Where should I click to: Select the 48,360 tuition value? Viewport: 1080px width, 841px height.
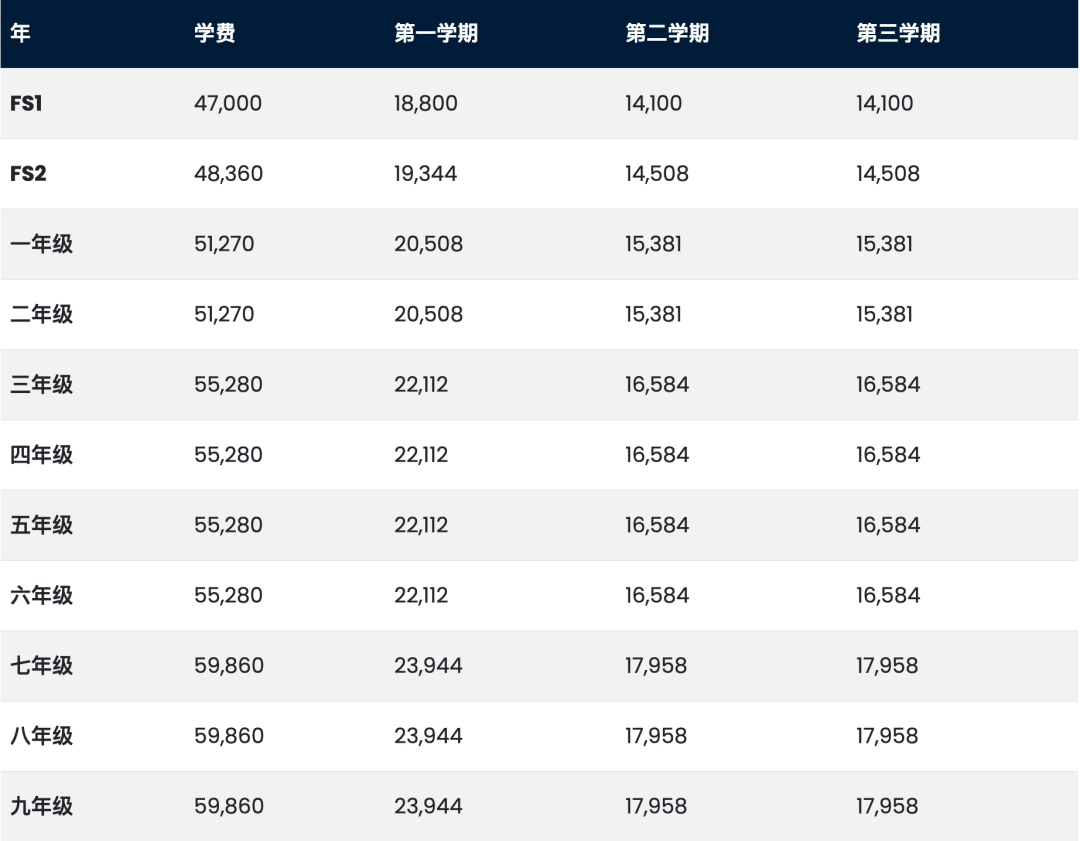228,174
